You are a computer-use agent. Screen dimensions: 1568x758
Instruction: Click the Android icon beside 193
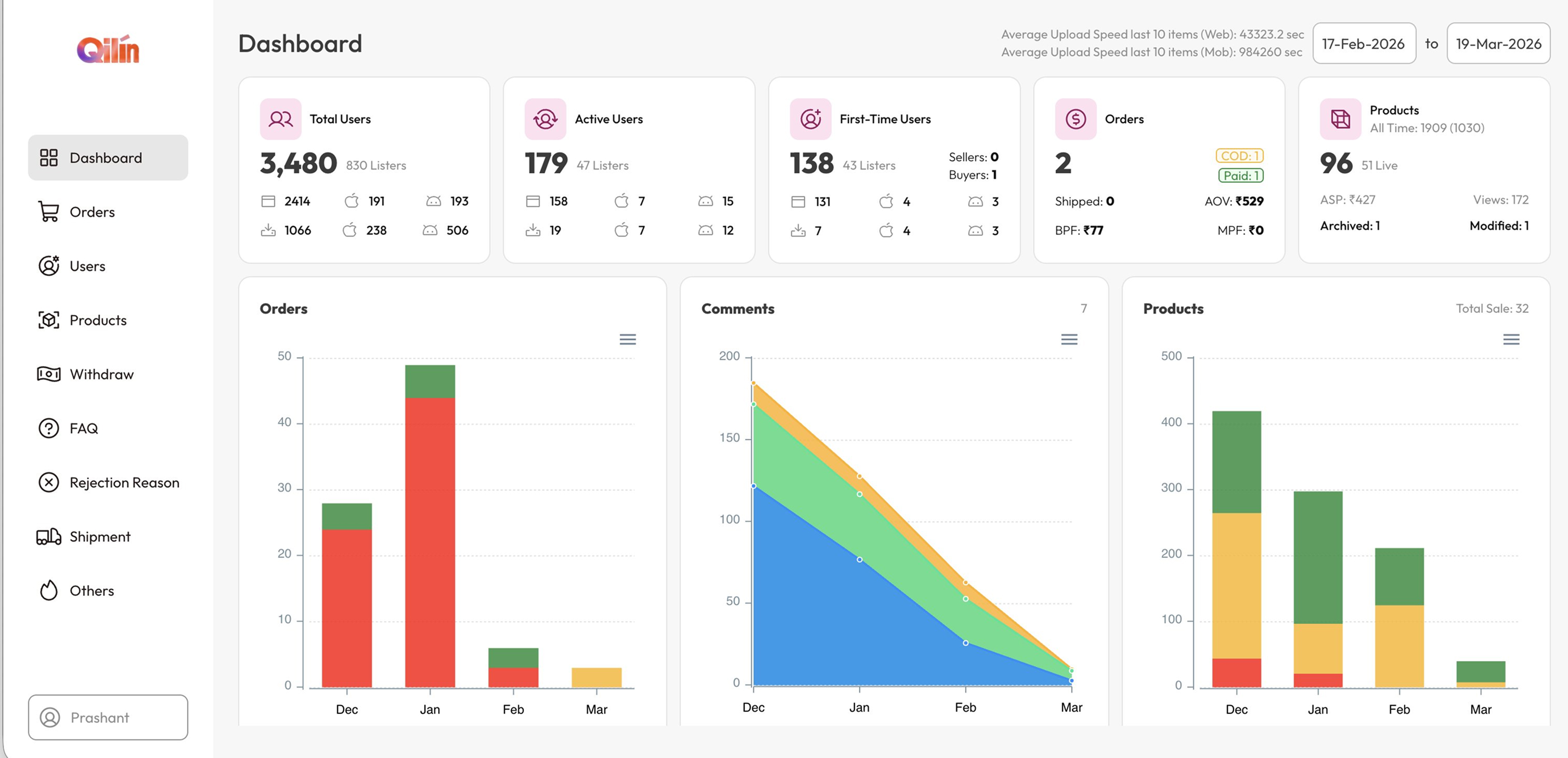[x=433, y=201]
